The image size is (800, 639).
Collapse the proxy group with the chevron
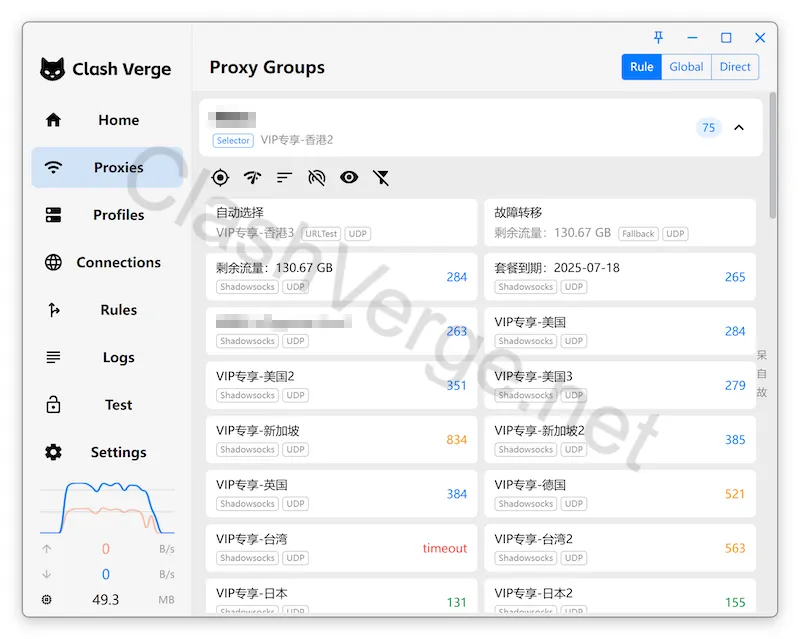point(739,128)
